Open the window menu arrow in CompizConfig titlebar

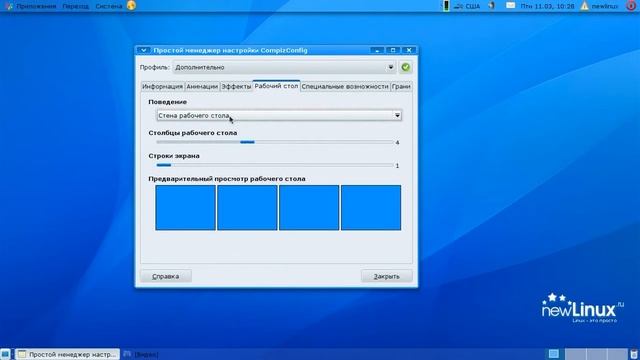tap(143, 50)
